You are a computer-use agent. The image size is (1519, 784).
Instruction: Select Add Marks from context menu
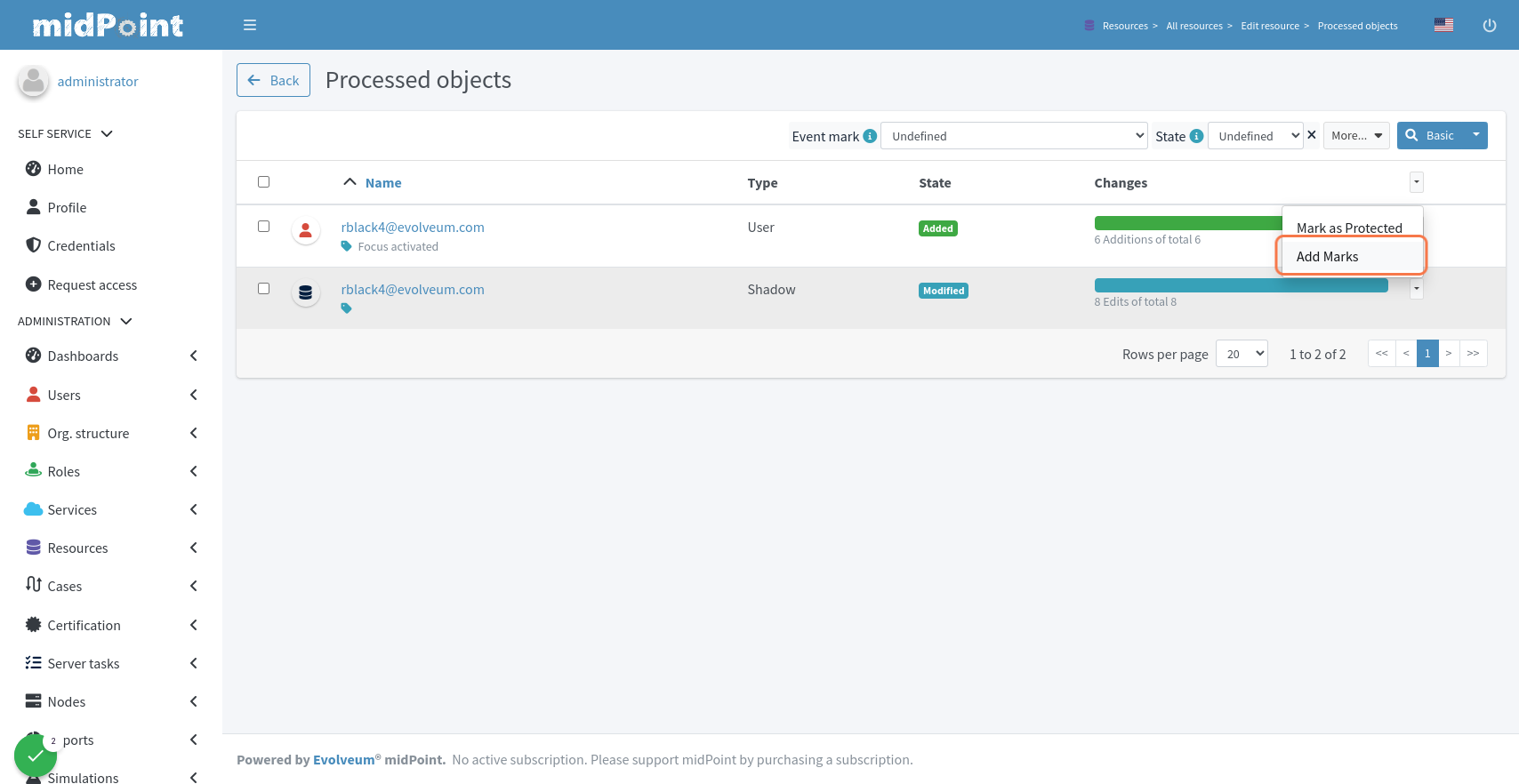point(1327,257)
